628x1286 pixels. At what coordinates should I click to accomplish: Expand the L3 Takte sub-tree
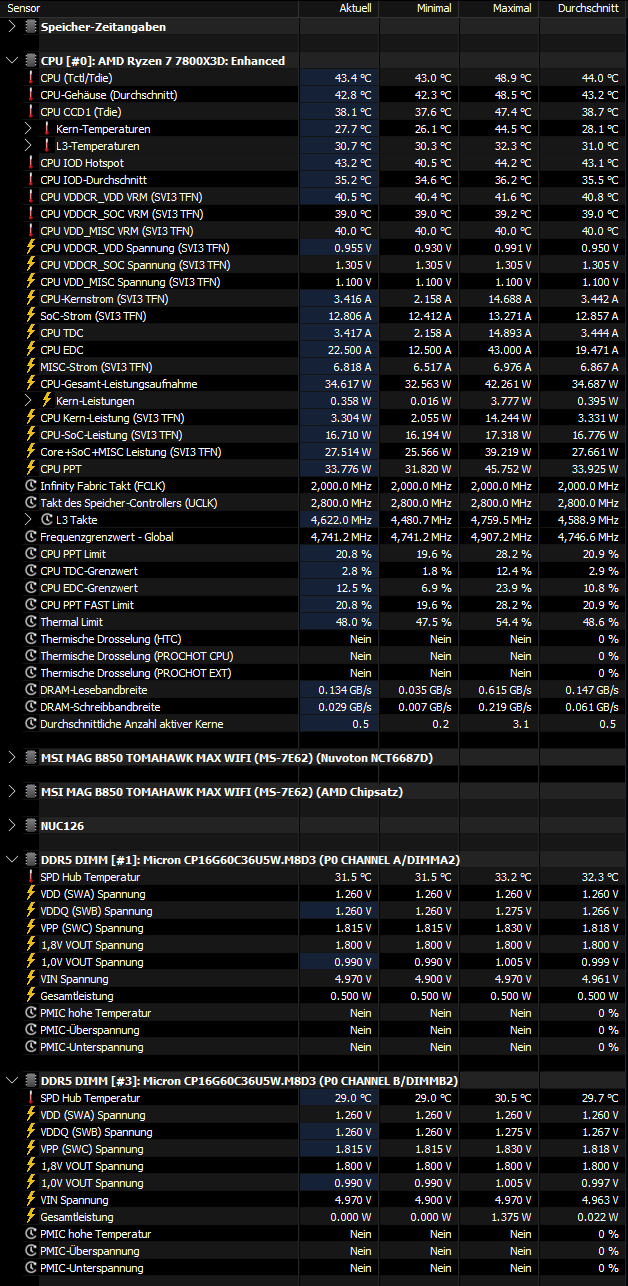coord(29,520)
